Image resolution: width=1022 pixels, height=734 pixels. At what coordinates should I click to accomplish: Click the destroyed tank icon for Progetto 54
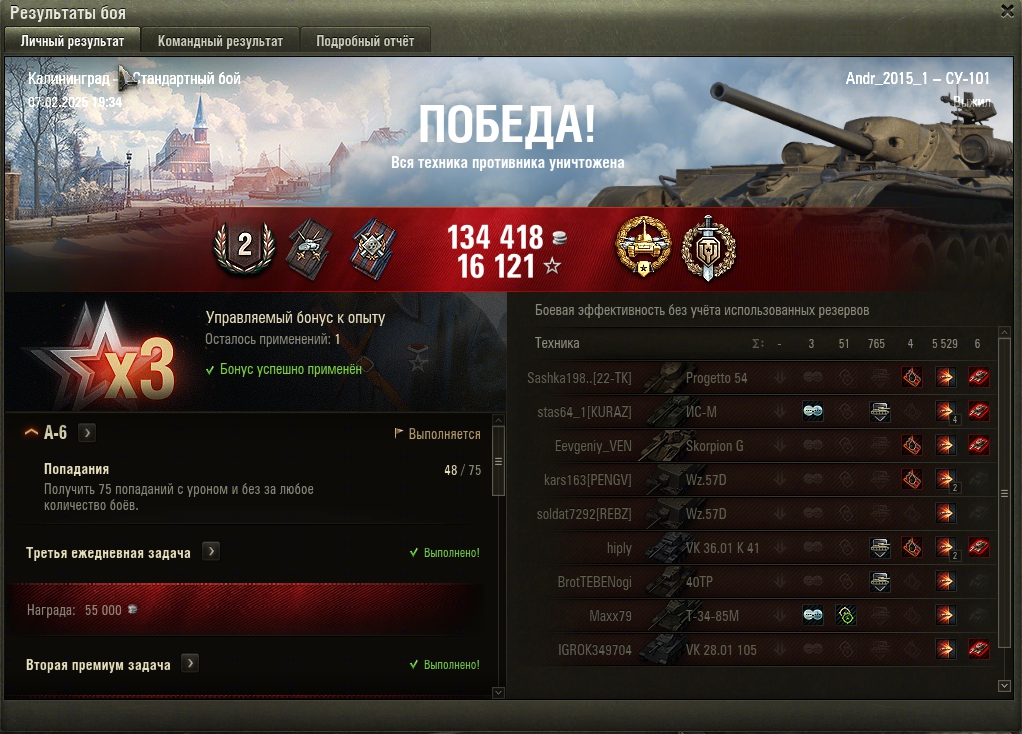[x=978, y=377]
